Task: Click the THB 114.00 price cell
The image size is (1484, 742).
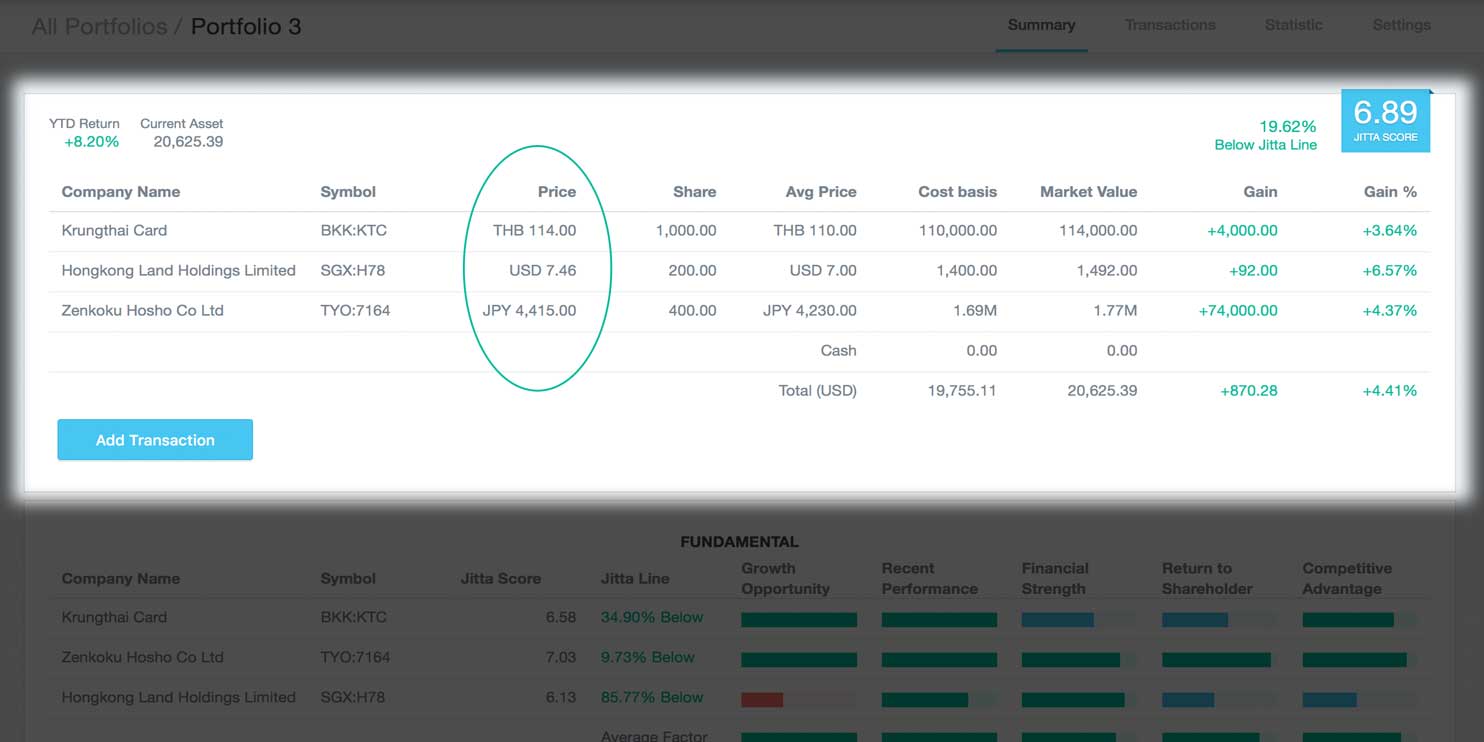Action: pyautogui.click(x=535, y=231)
